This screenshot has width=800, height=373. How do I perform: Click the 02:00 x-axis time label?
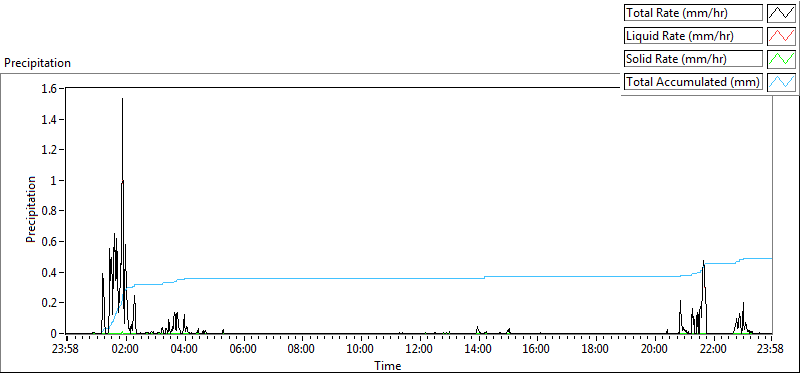click(126, 350)
